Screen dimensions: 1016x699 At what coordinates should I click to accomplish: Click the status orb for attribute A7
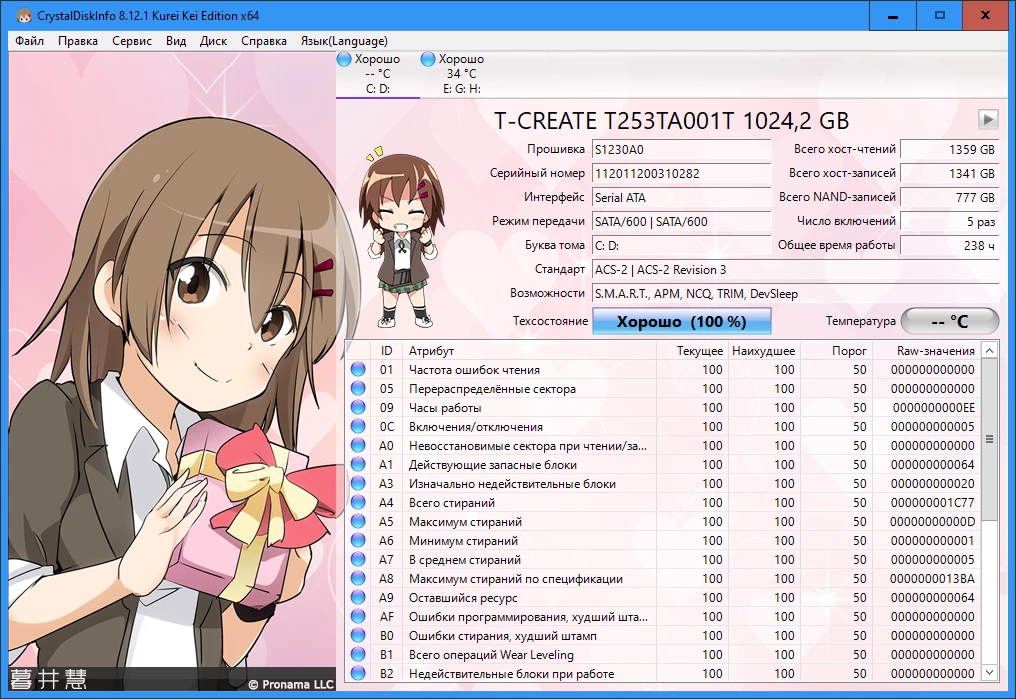click(358, 559)
